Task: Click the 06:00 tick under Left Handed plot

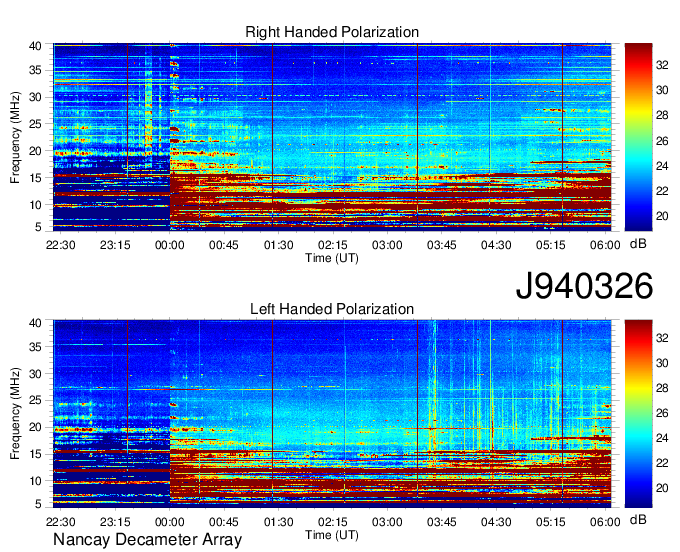Action: 605,523
